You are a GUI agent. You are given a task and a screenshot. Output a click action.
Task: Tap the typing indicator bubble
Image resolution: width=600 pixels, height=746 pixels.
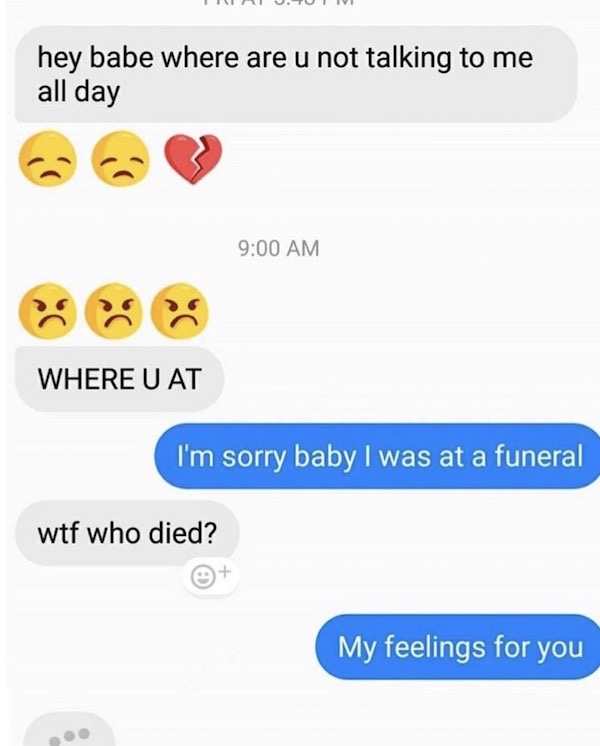pyautogui.click(x=69, y=729)
